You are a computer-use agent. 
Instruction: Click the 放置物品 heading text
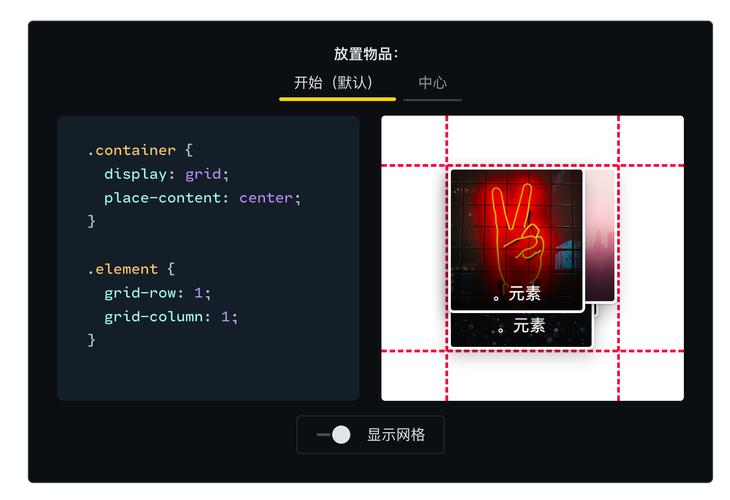point(366,54)
